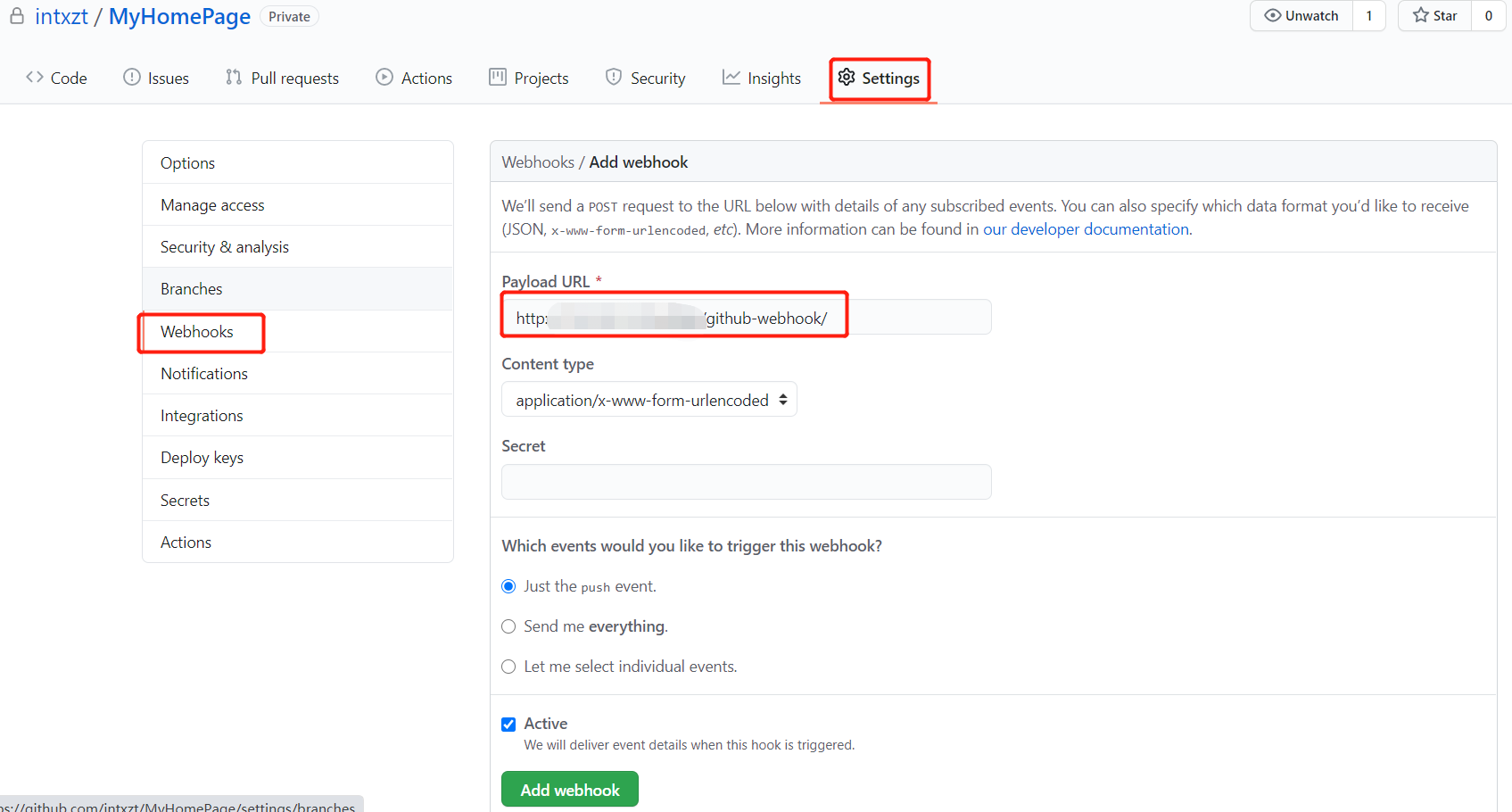The image size is (1512, 812).
Task: Click the Code tab brackets icon
Action: click(x=35, y=78)
